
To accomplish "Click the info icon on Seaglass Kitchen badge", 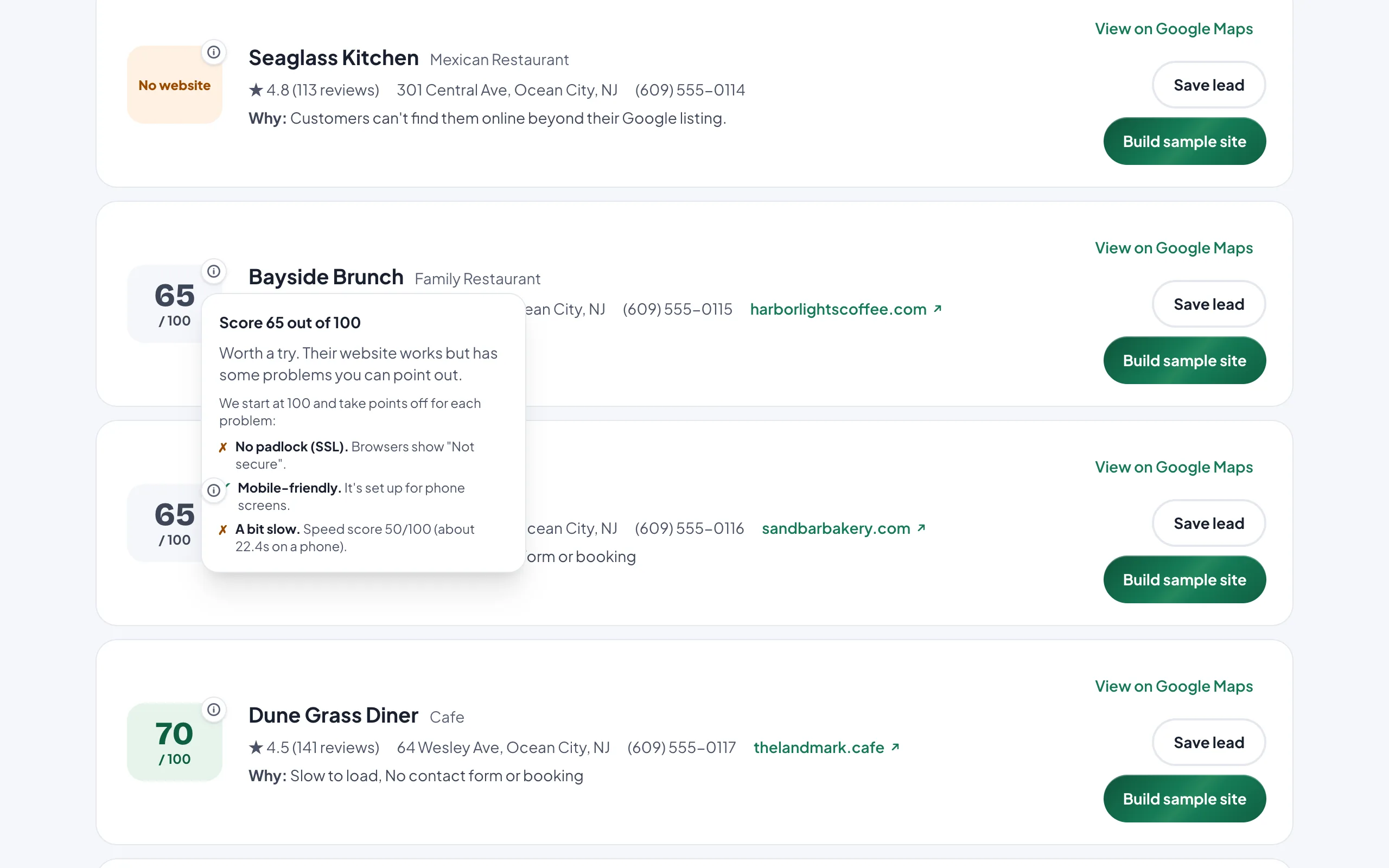I will click(x=214, y=52).
